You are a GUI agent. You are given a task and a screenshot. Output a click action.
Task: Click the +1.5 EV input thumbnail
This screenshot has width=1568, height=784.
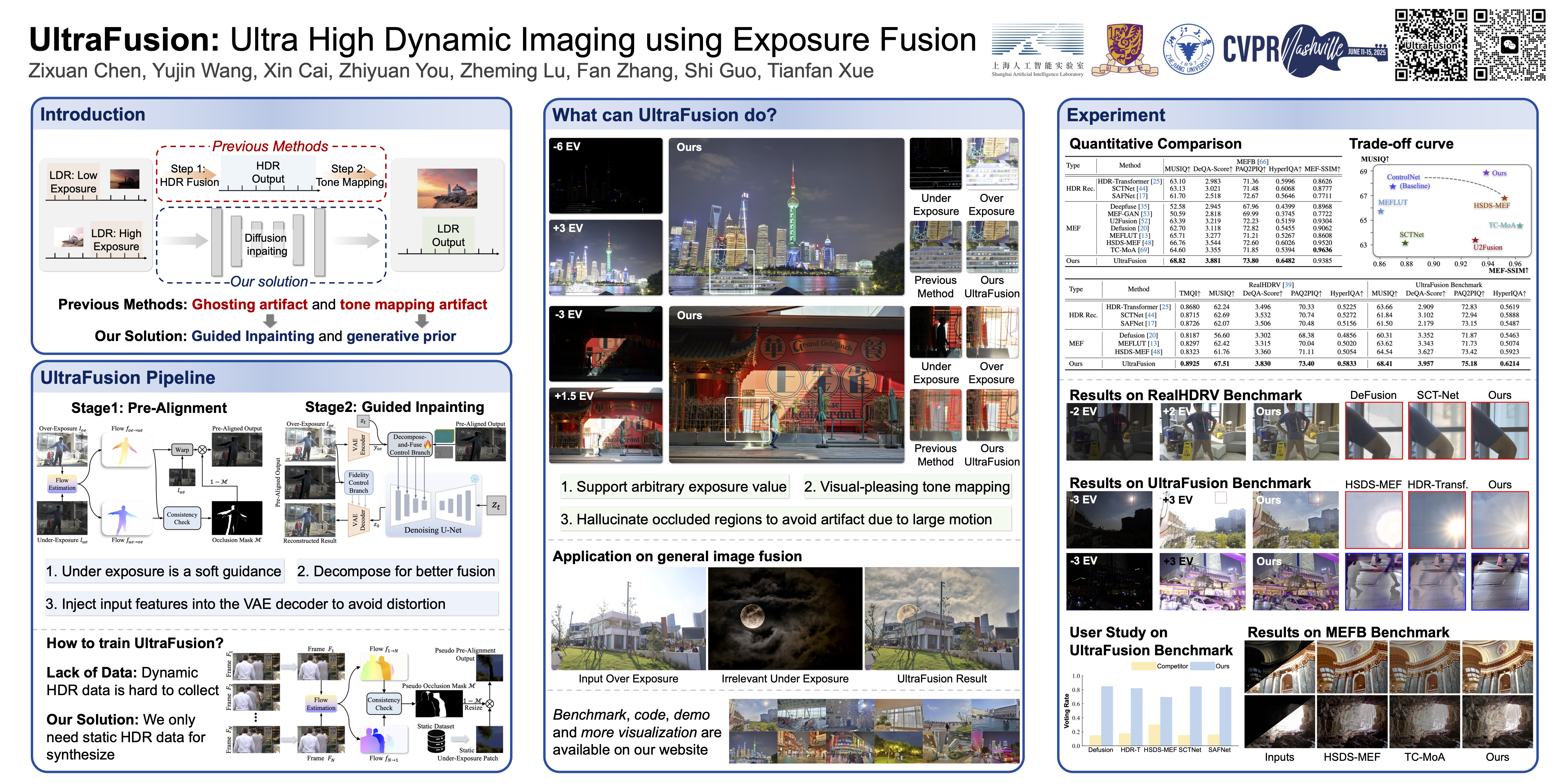(605, 425)
